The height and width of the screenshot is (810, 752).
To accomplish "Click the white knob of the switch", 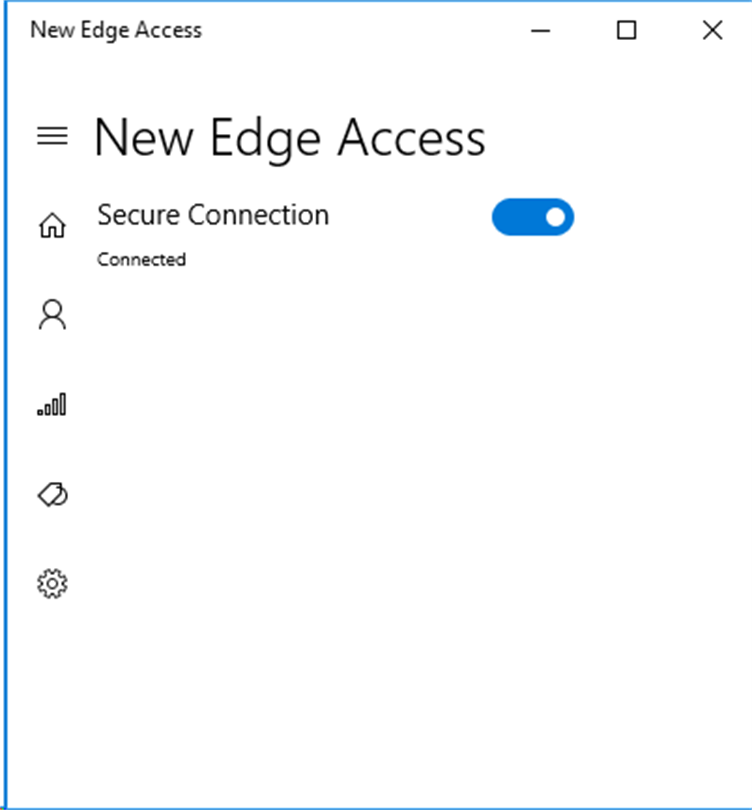I will (x=555, y=217).
